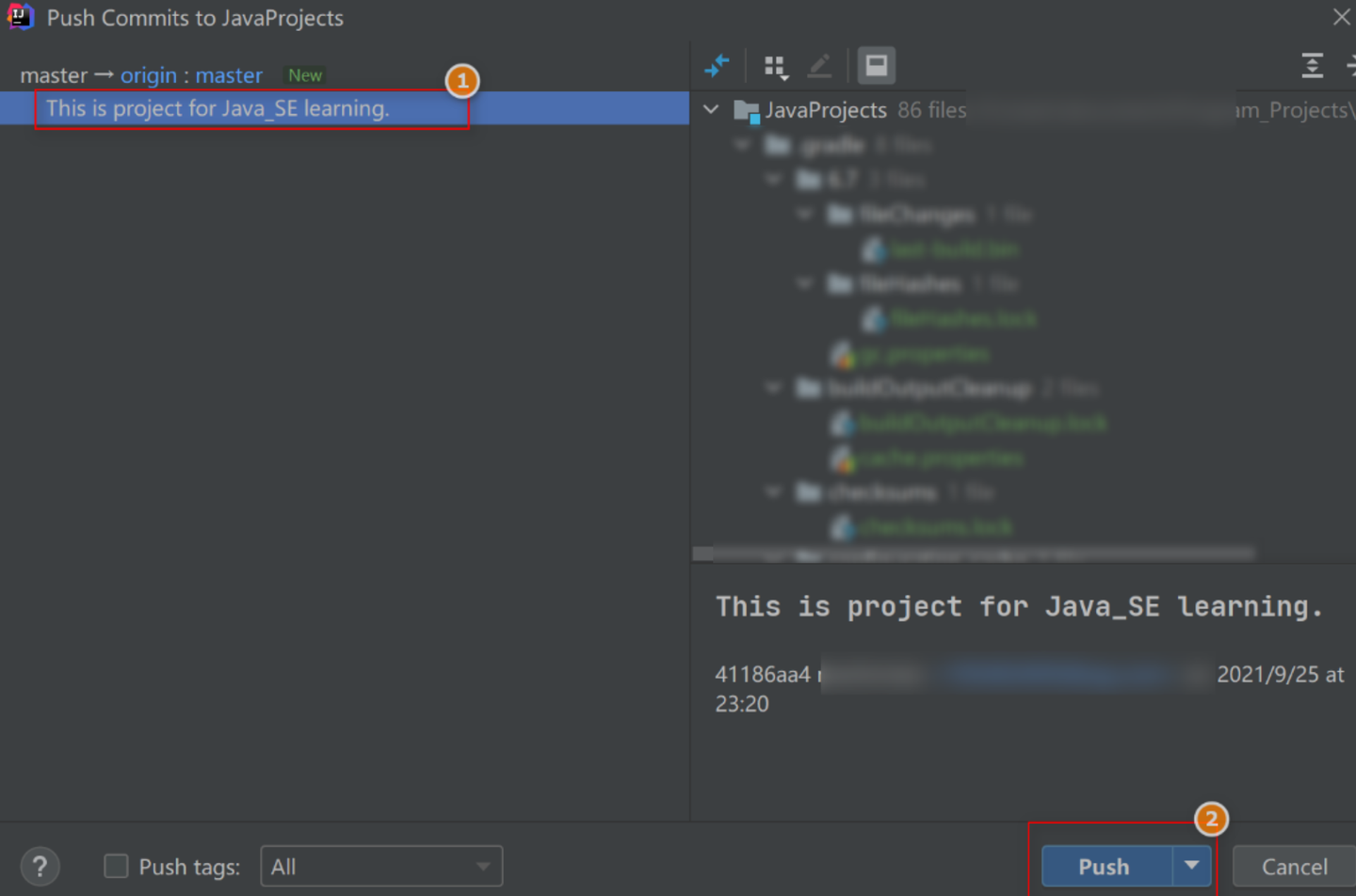This screenshot has width=1356, height=896.
Task: Collapse the JavaProjects tree node
Action: tap(710, 109)
